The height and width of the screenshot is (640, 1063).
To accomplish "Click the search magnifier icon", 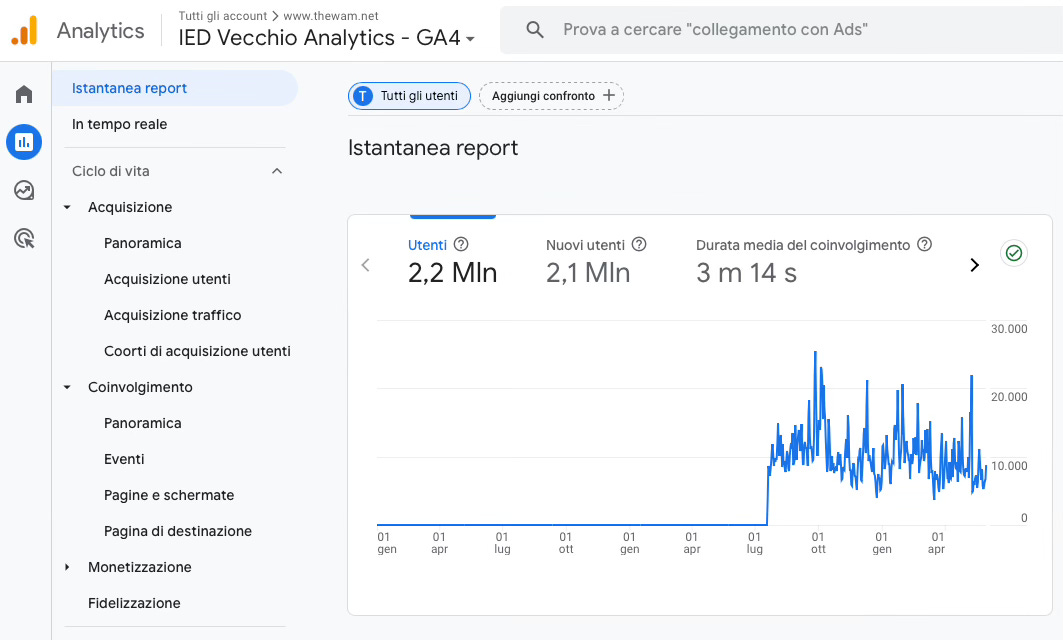I will pos(535,30).
